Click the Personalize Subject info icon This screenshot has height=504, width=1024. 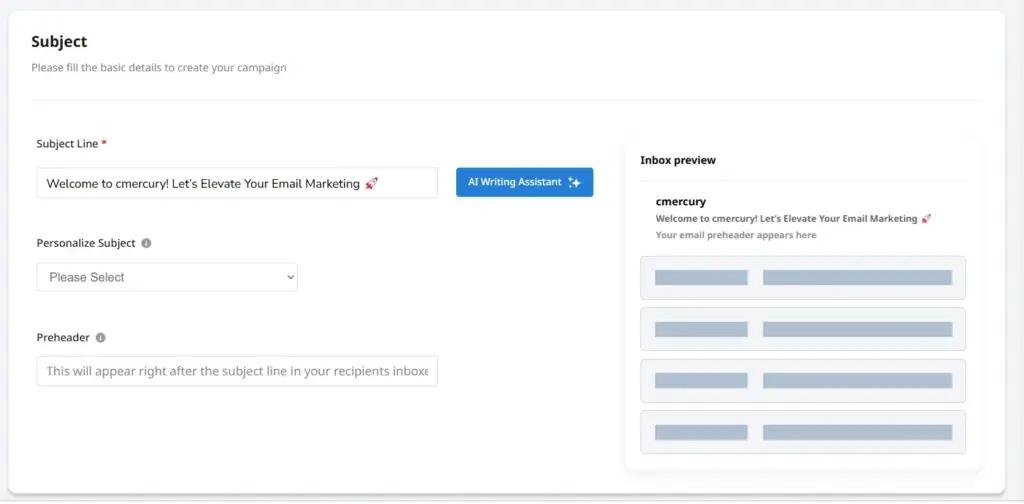point(146,243)
